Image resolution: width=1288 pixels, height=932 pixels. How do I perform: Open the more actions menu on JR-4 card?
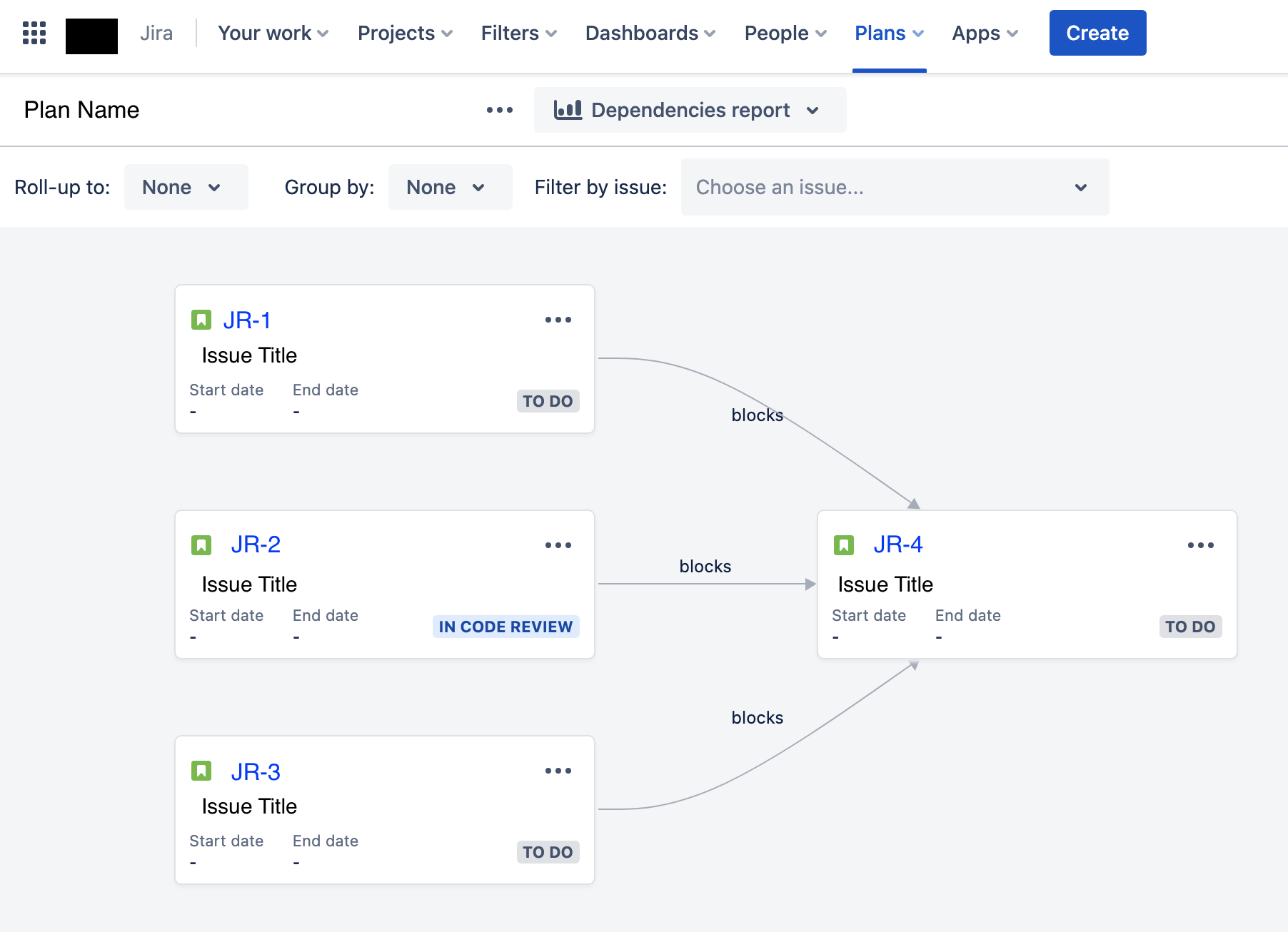click(x=1201, y=544)
